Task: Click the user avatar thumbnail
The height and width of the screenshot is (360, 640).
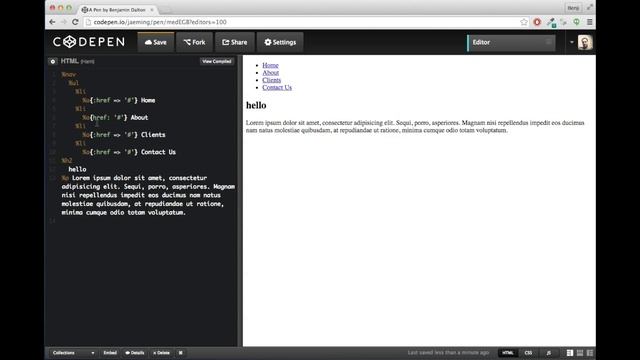Action: (x=585, y=42)
